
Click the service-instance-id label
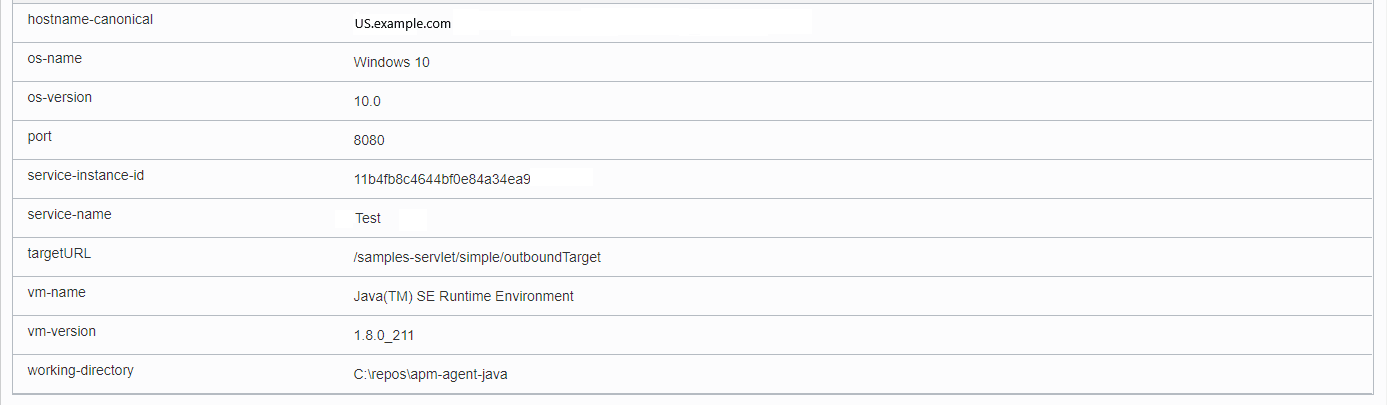86,176
